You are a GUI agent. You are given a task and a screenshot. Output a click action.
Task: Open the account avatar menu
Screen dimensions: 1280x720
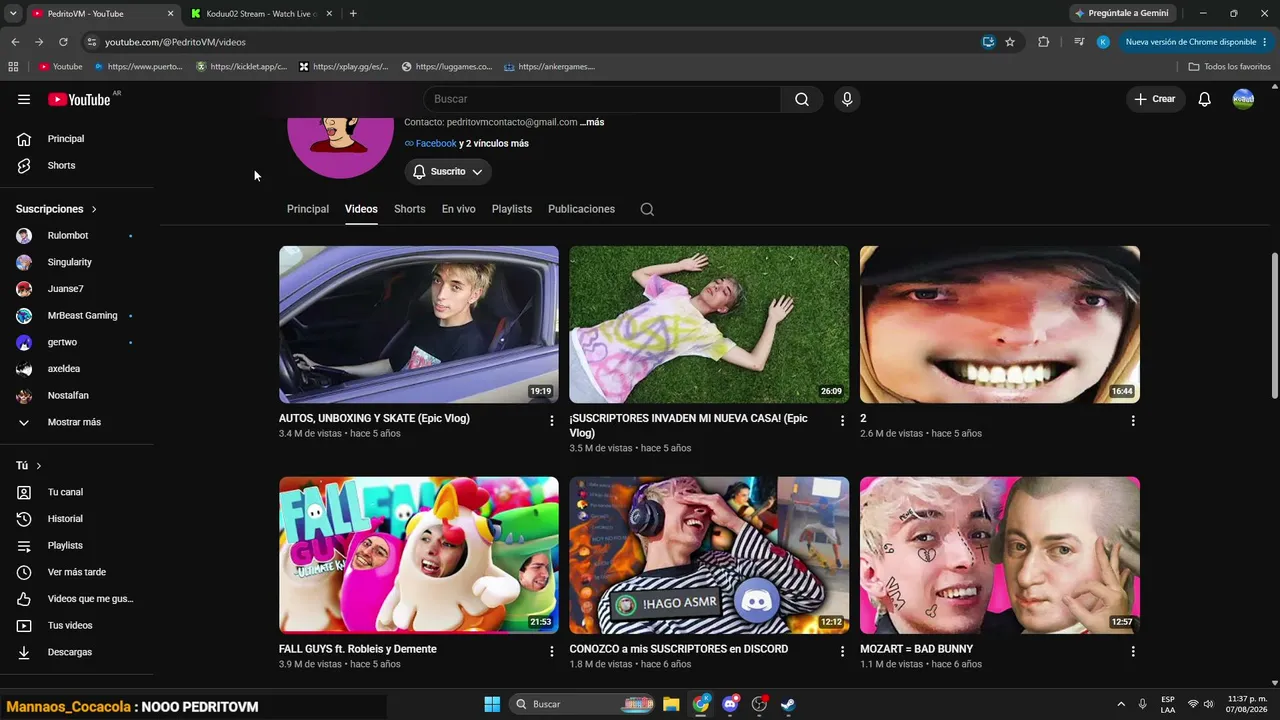pyautogui.click(x=1243, y=99)
